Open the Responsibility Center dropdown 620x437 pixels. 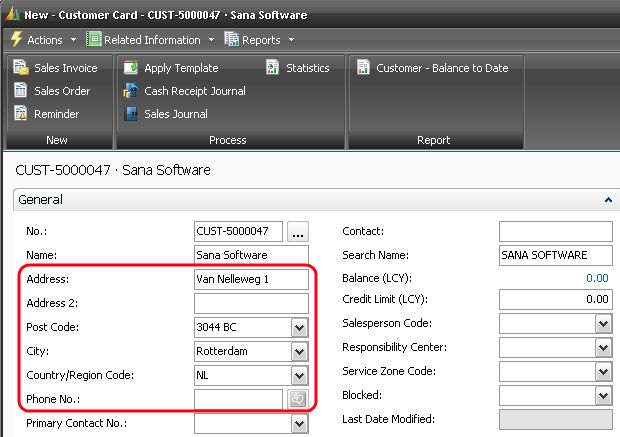[603, 348]
